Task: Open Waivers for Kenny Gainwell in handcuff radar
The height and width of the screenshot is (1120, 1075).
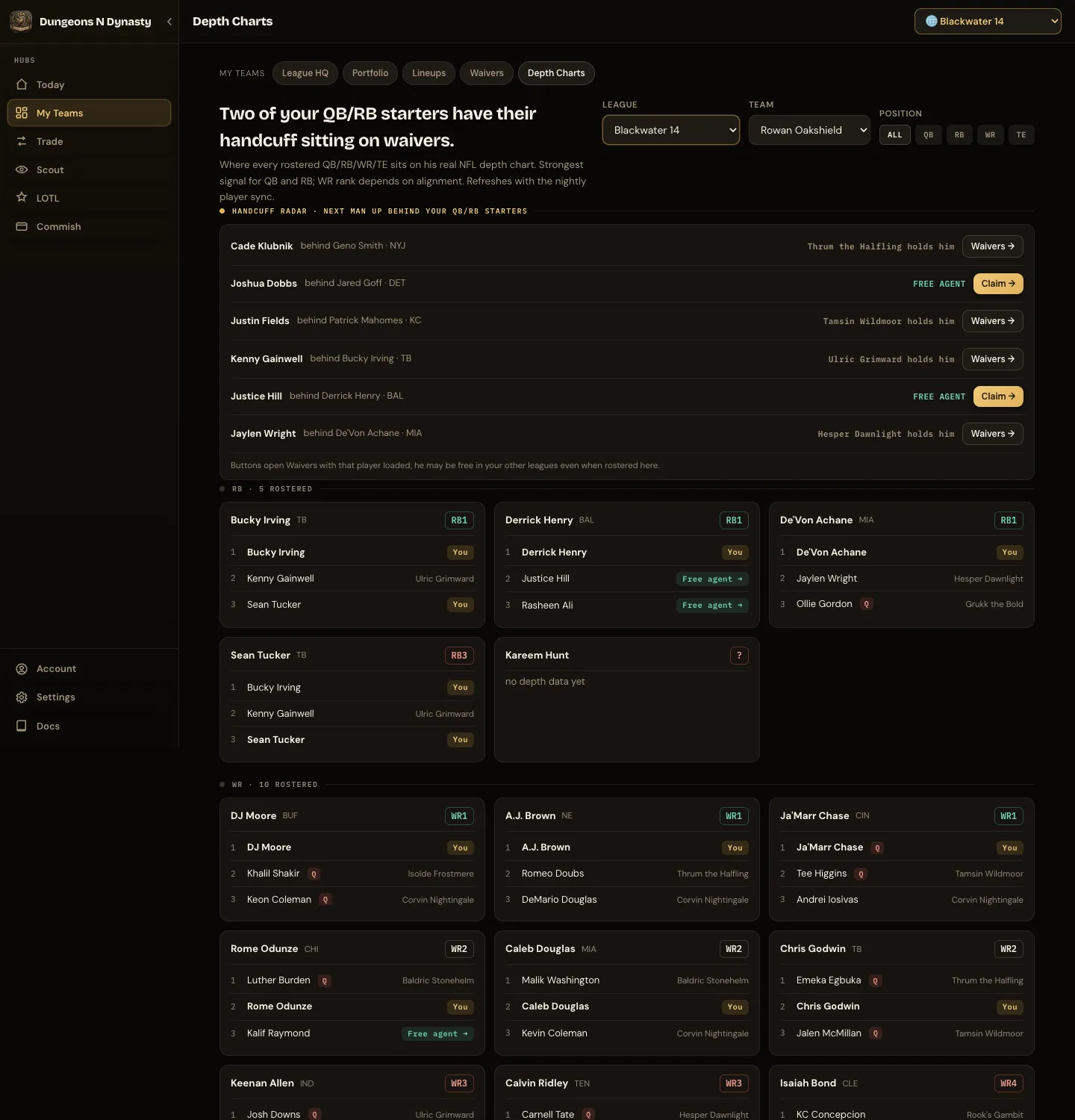Action: tap(993, 359)
